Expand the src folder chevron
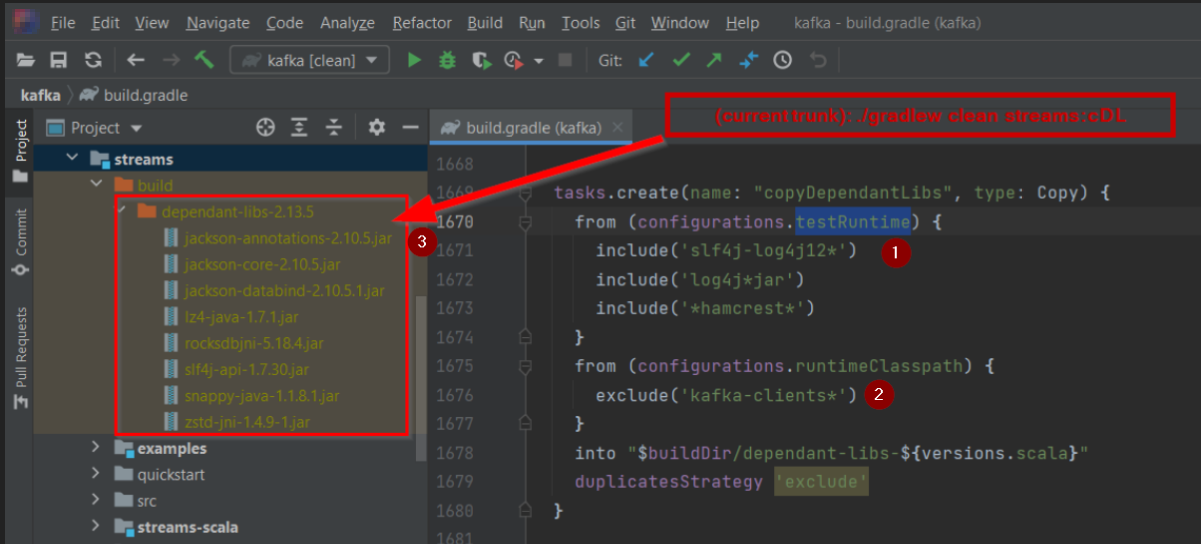The image size is (1201, 544). [96, 500]
